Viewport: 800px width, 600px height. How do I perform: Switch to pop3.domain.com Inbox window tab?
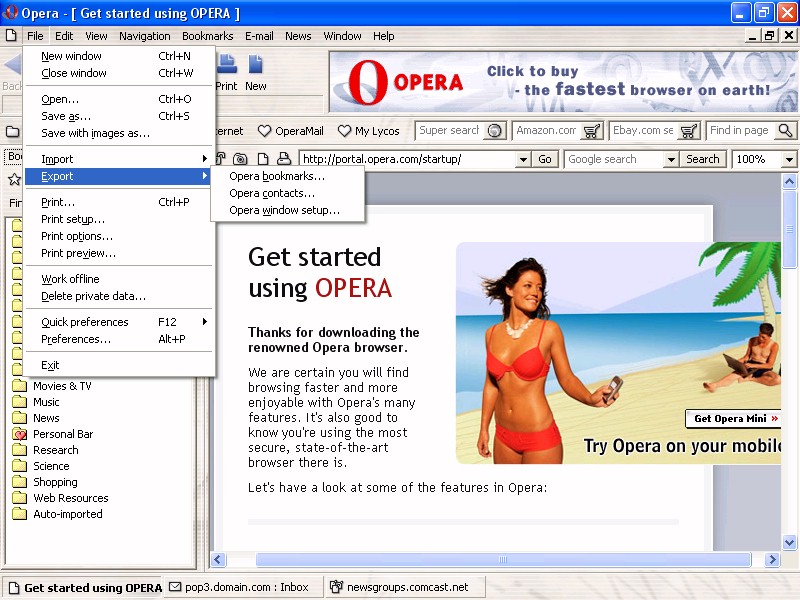[x=241, y=587]
